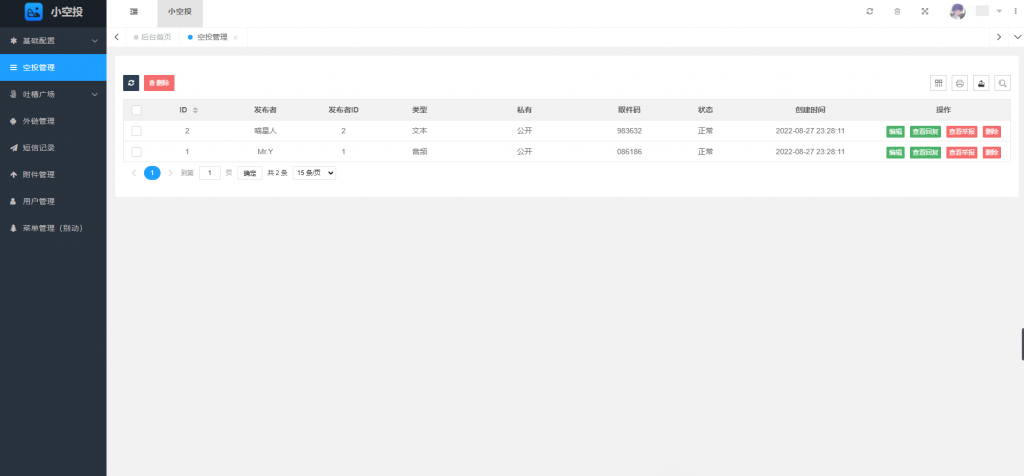The width and height of the screenshot is (1024, 476).
Task: Click the bell icon of 菜单管理
Action: click(13, 228)
